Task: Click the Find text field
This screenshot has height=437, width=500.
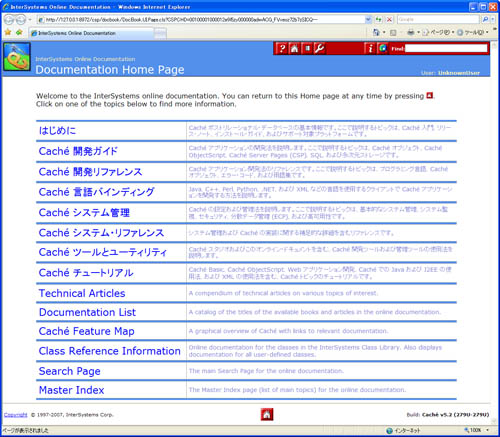Action: (x=446, y=49)
